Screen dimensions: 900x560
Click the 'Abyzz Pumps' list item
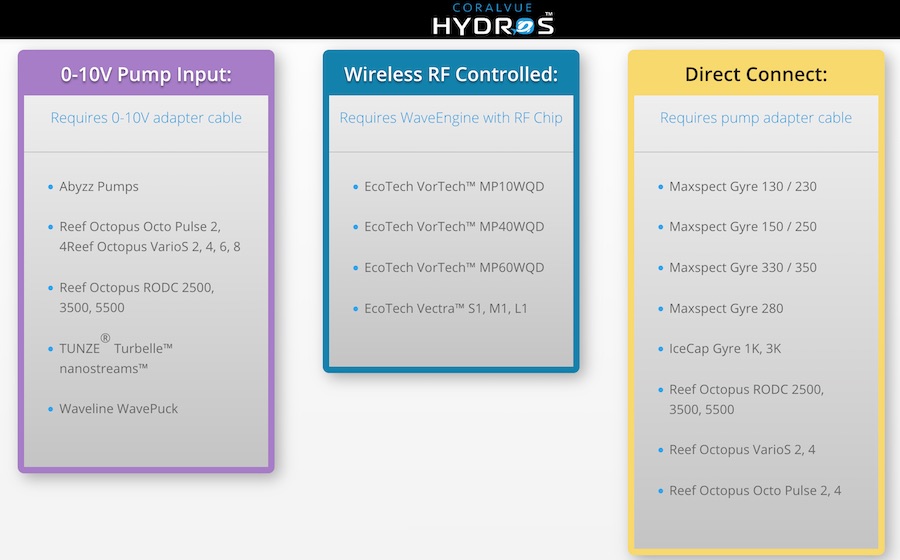coord(99,186)
